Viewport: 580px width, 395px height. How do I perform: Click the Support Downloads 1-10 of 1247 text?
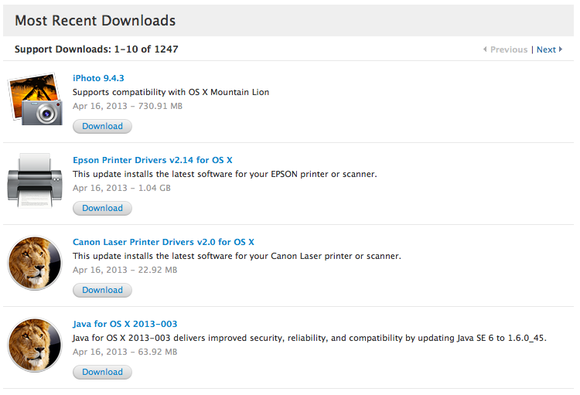[96, 49]
